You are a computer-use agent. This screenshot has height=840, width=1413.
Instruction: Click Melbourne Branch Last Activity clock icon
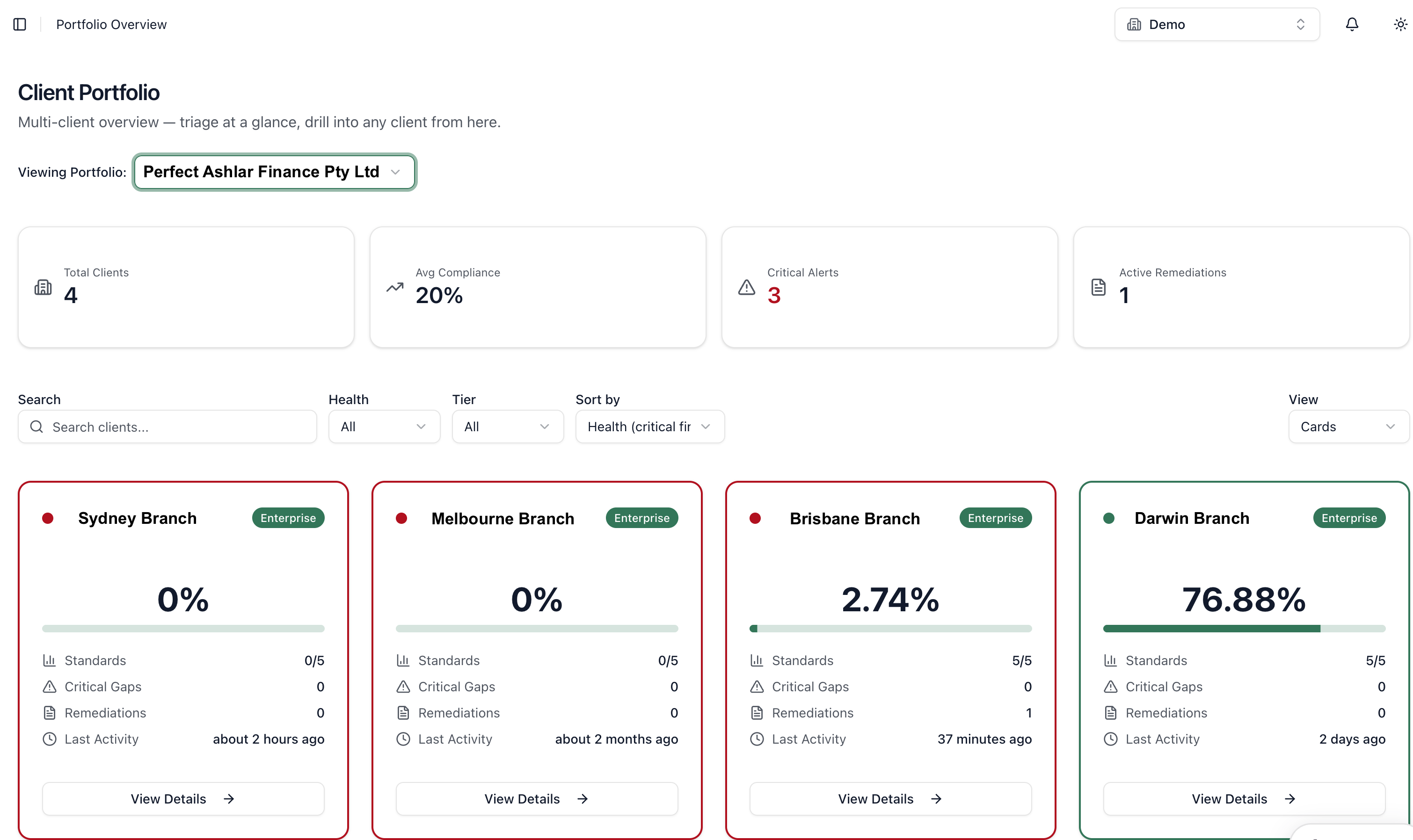click(x=403, y=739)
